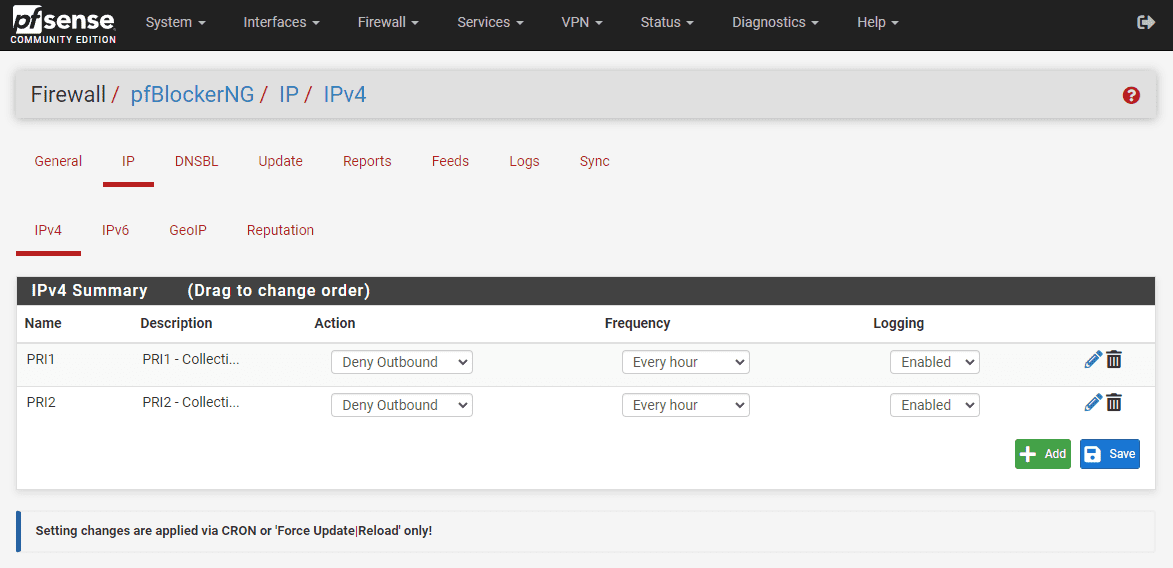Viewport: 1173px width, 568px height.
Task: Open the Reputation sub-tab
Action: point(281,230)
